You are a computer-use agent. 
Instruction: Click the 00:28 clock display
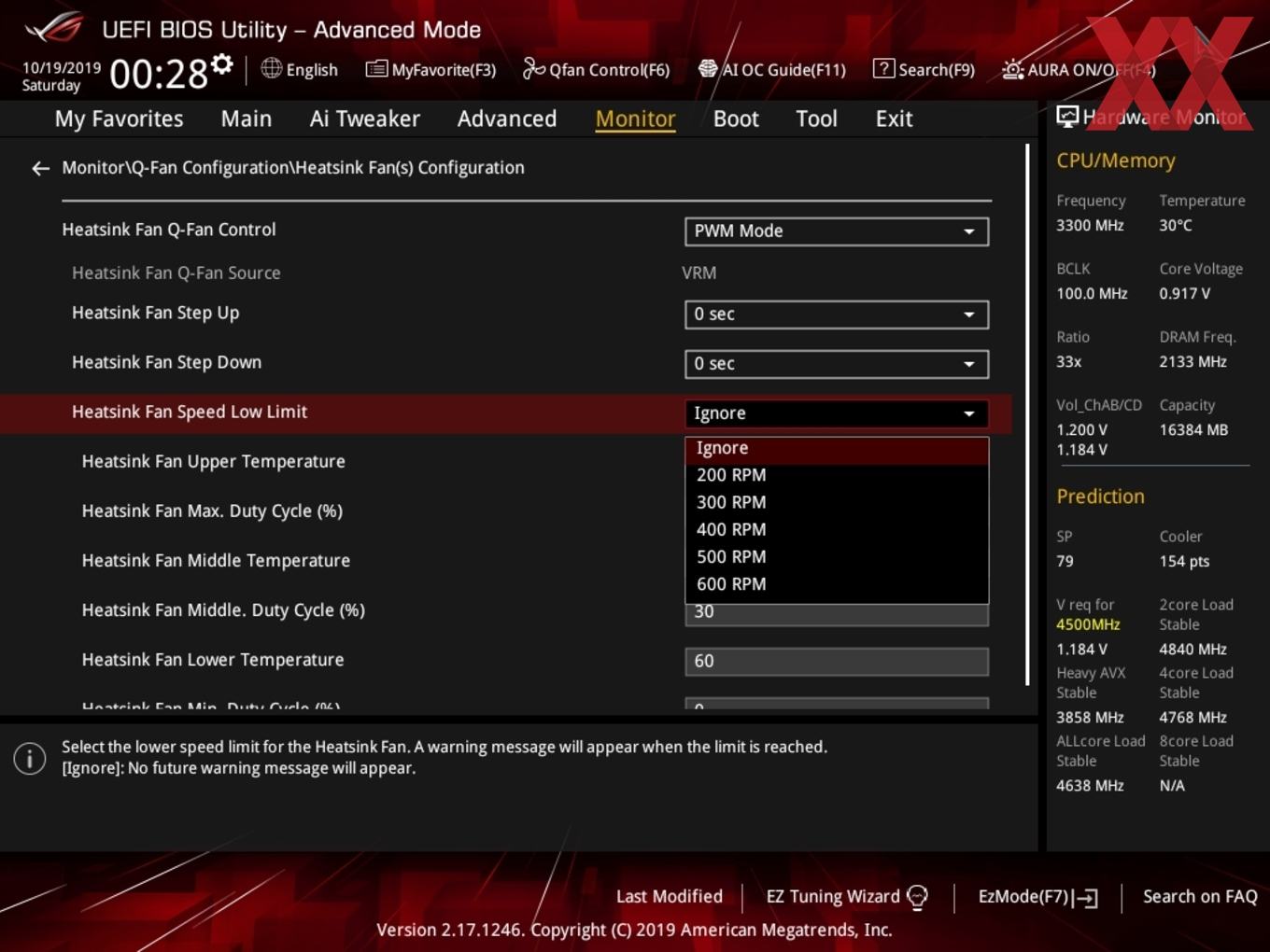(159, 75)
